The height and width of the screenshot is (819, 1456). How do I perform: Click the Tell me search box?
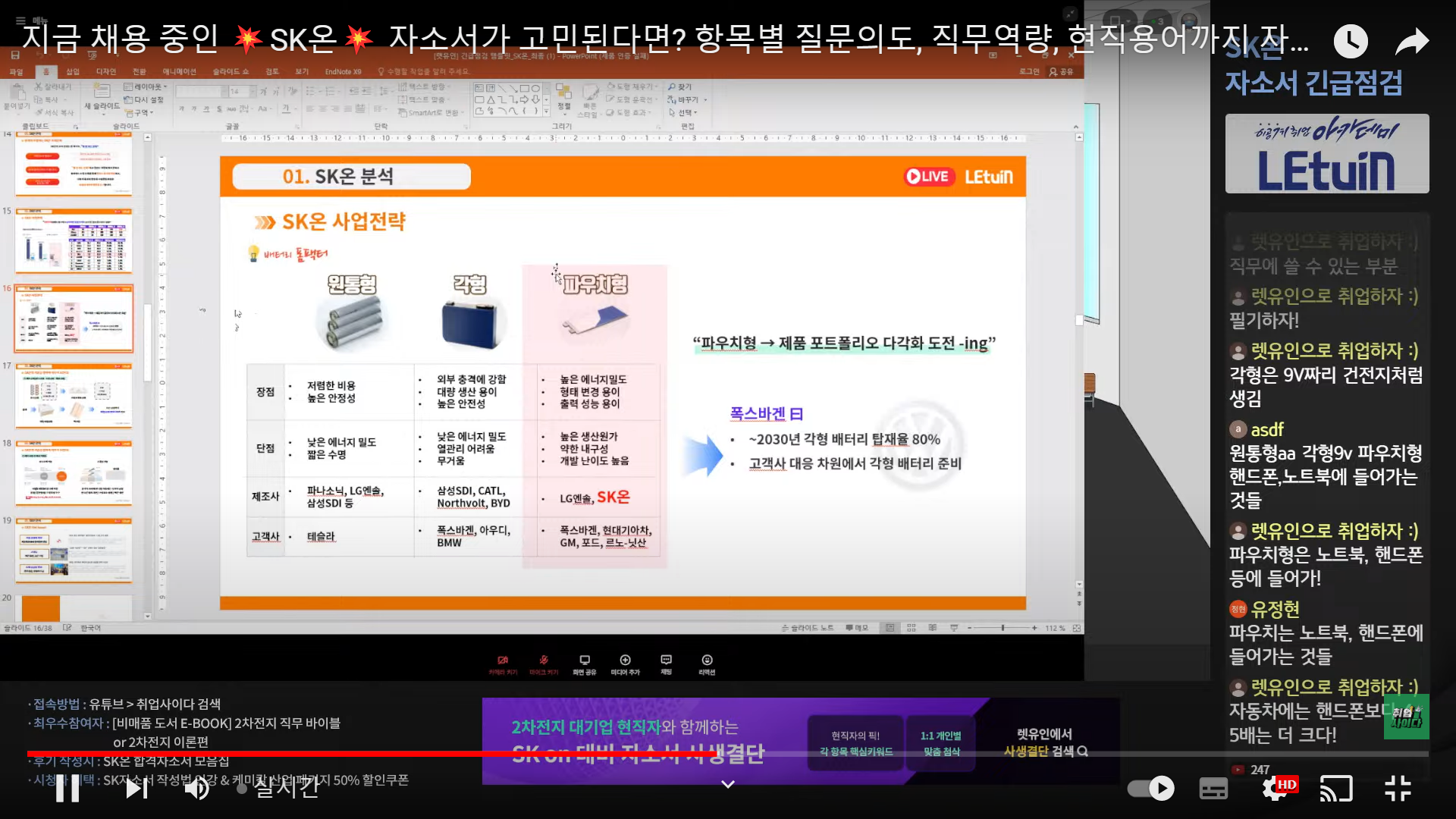425,72
